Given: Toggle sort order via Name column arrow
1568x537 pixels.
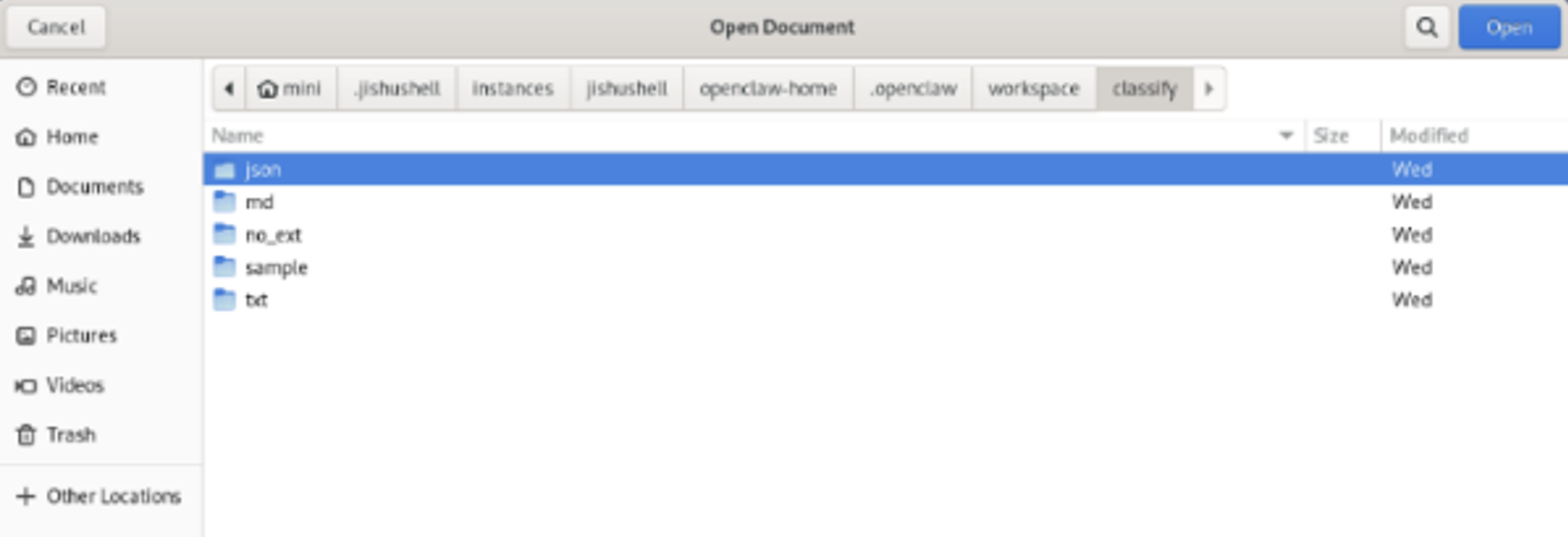Looking at the screenshot, I should 1285,136.
